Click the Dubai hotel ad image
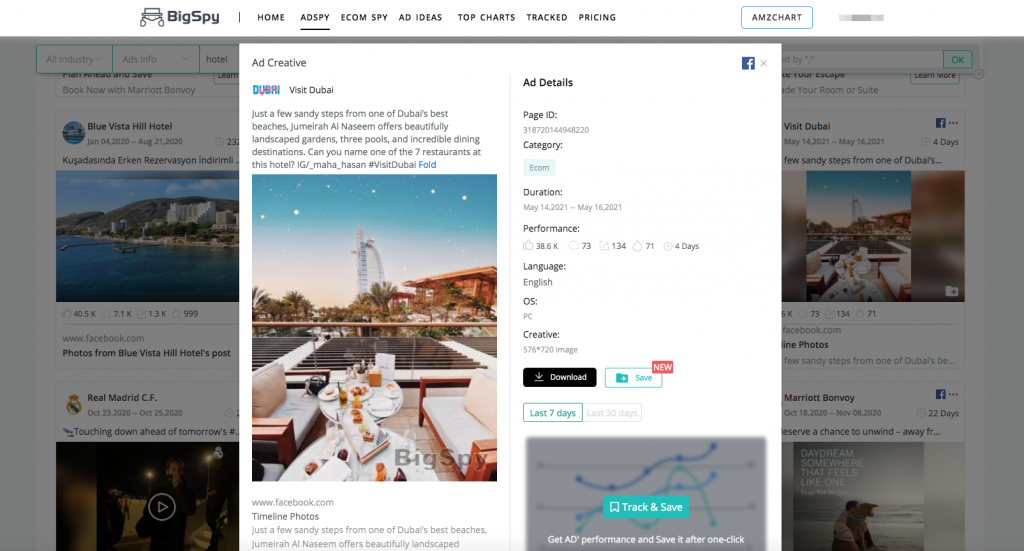The width and height of the screenshot is (1024, 551). click(374, 328)
